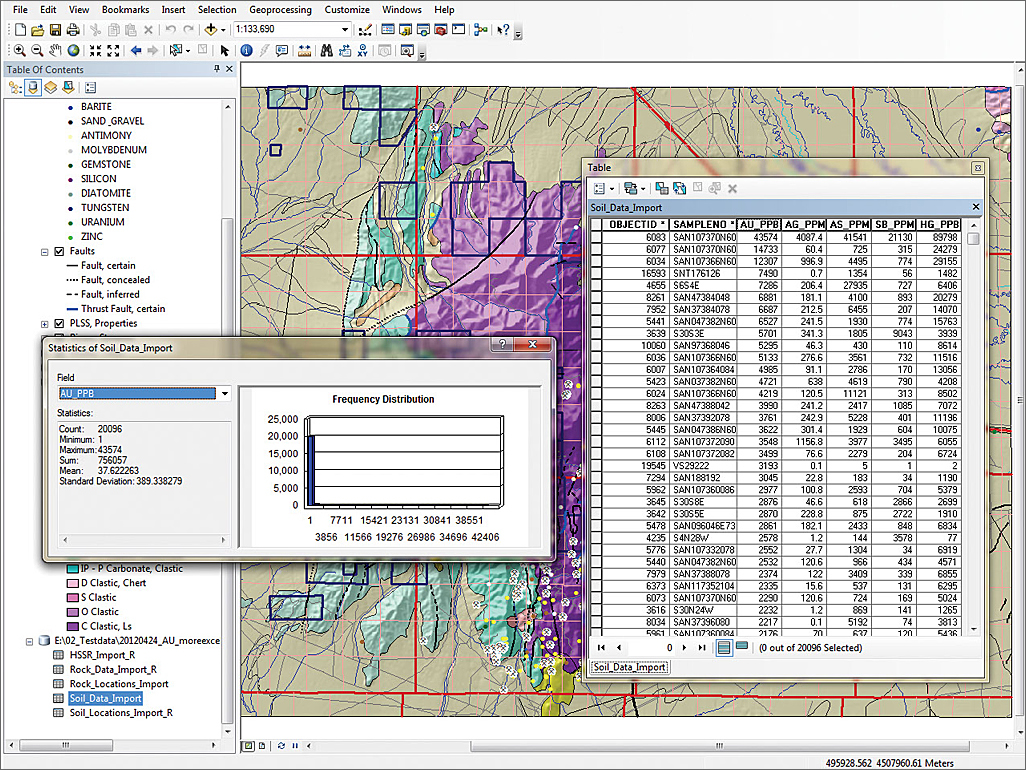Click the C Clastic, Ls purple swatch
Viewport: 1026px width, 770px height.
(x=72, y=626)
